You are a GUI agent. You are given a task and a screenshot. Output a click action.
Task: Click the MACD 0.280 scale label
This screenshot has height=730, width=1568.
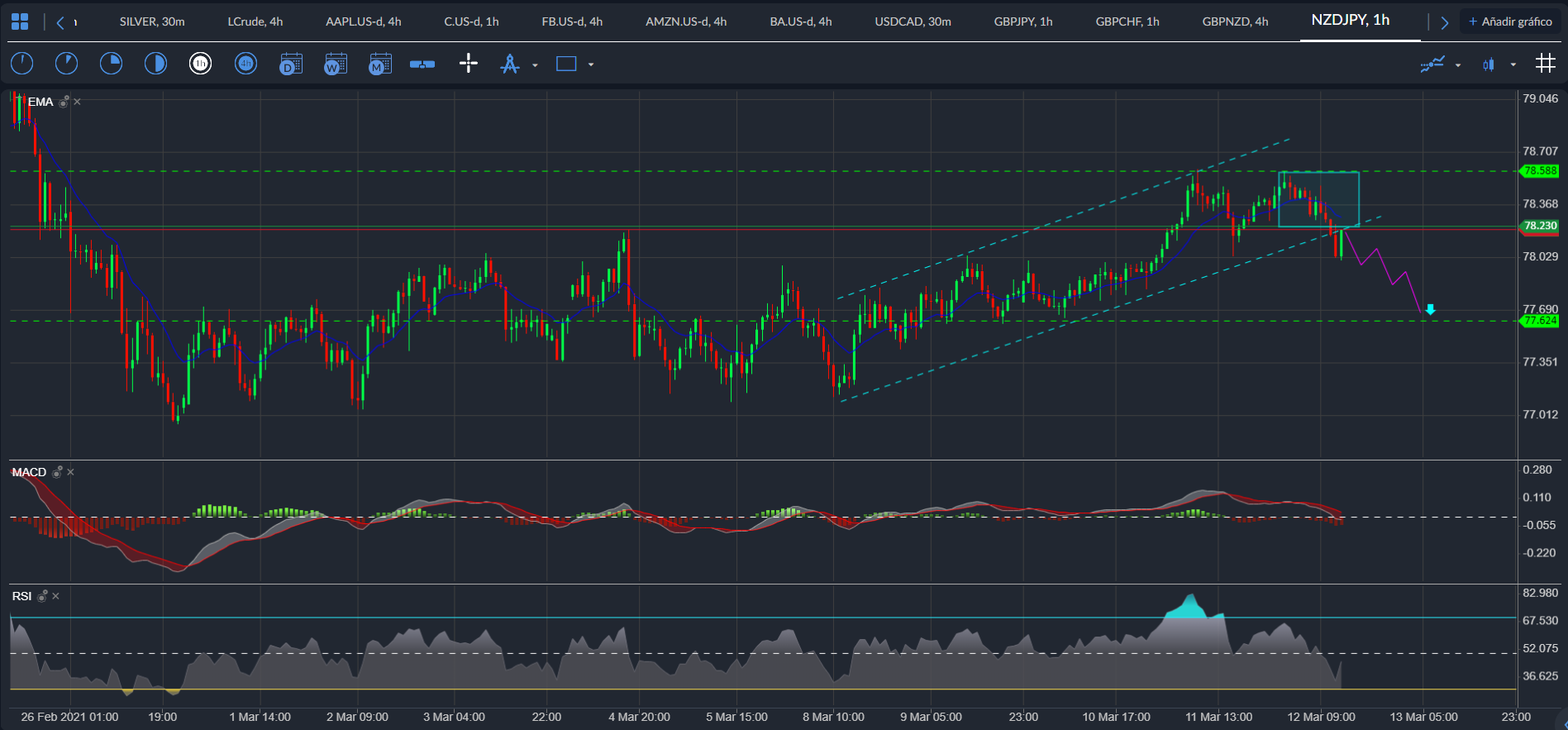[x=1537, y=470]
